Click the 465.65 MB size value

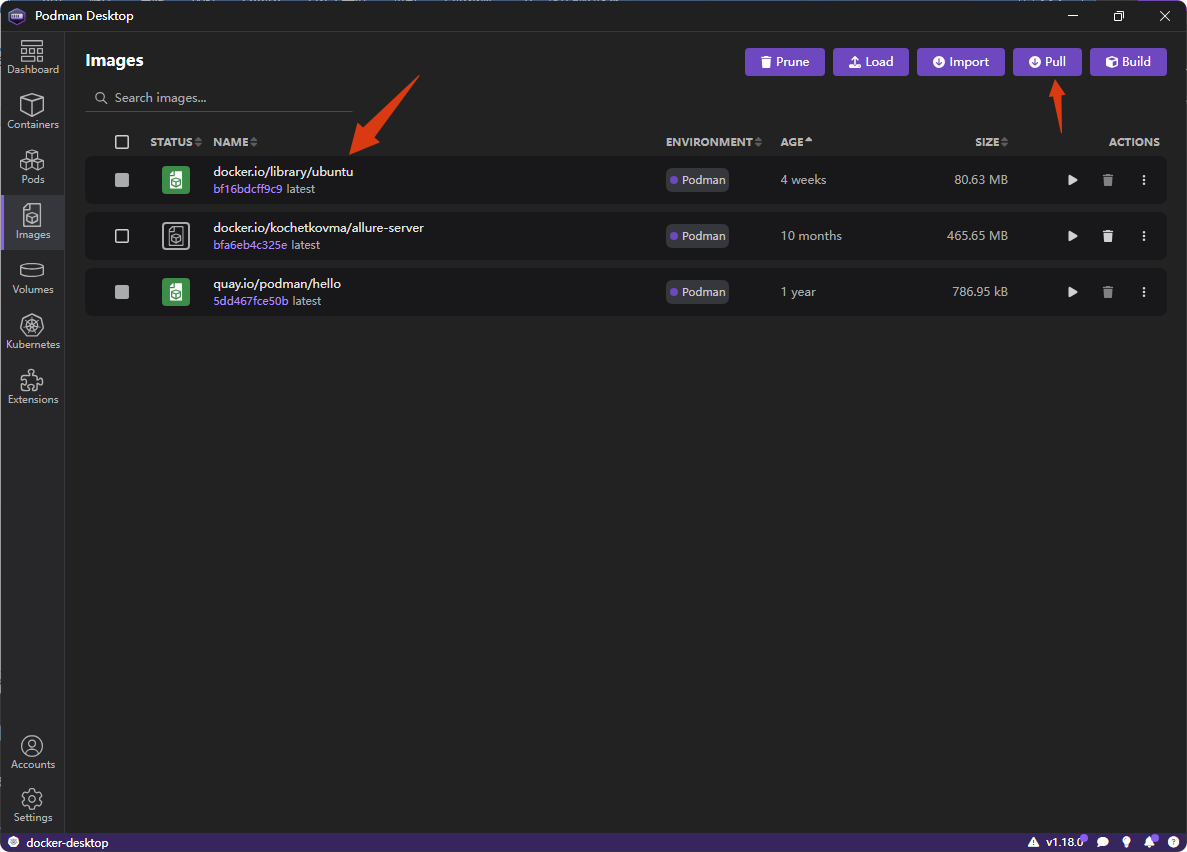point(977,236)
